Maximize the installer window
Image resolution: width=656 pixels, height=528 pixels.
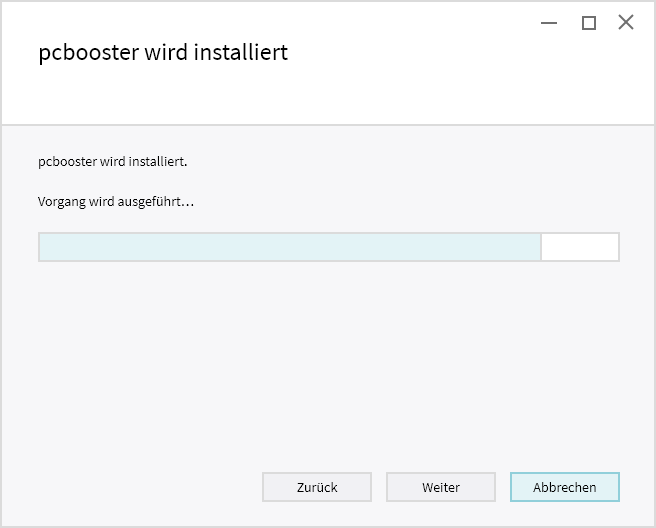click(x=589, y=23)
